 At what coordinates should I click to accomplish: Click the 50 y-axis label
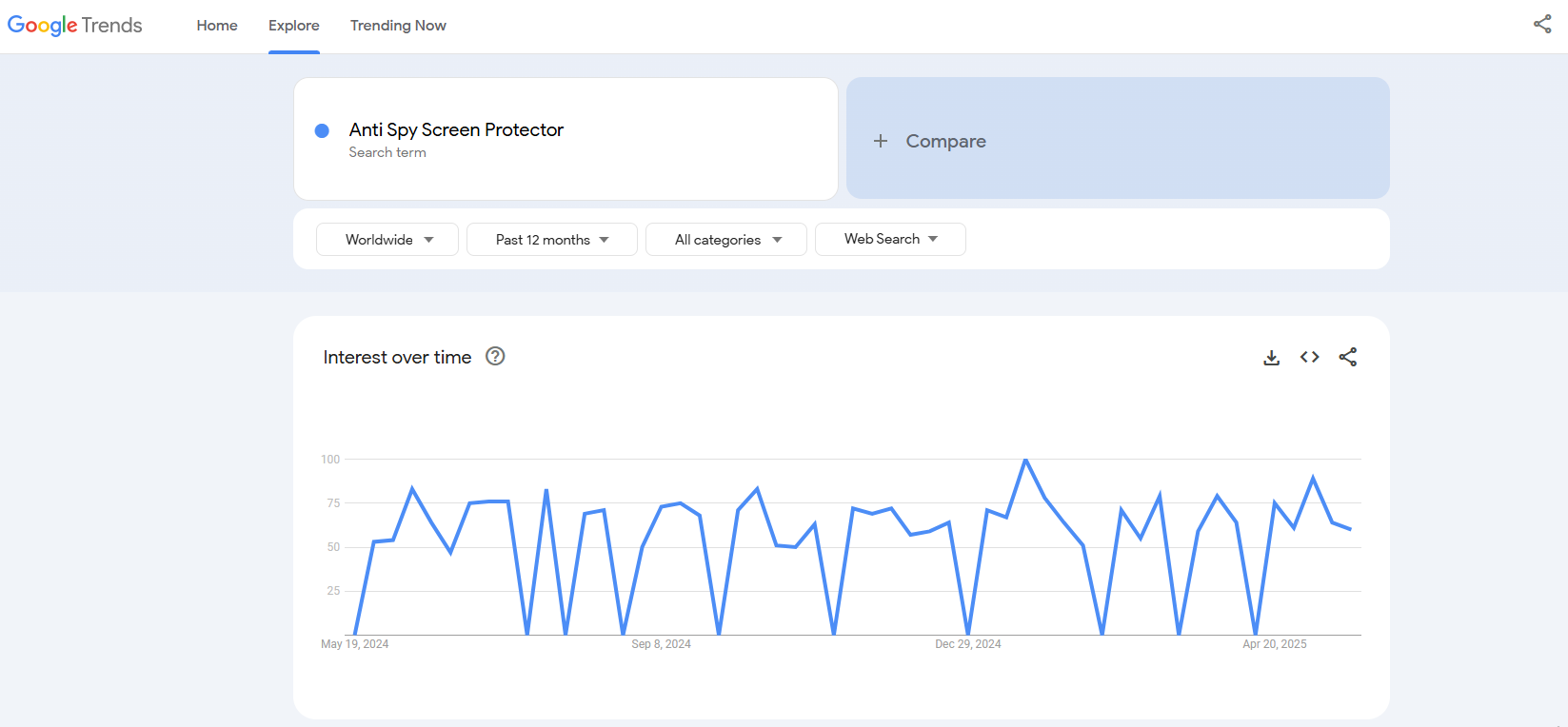pos(333,547)
